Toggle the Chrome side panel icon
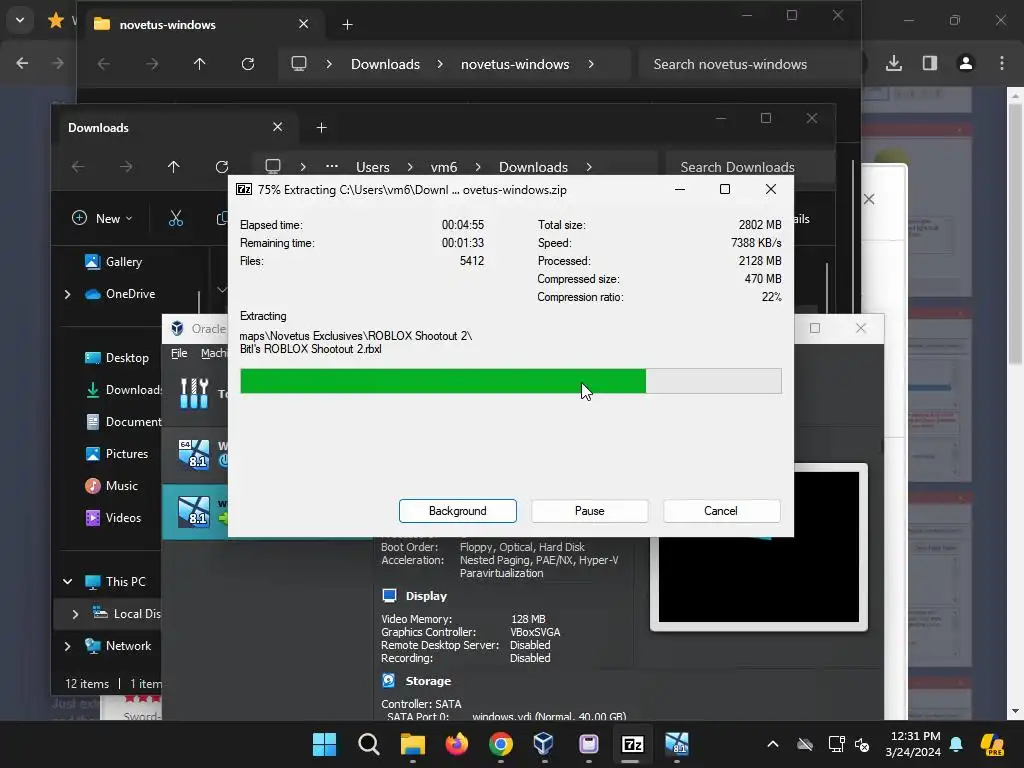Screen dimensions: 1024x768 929,63
